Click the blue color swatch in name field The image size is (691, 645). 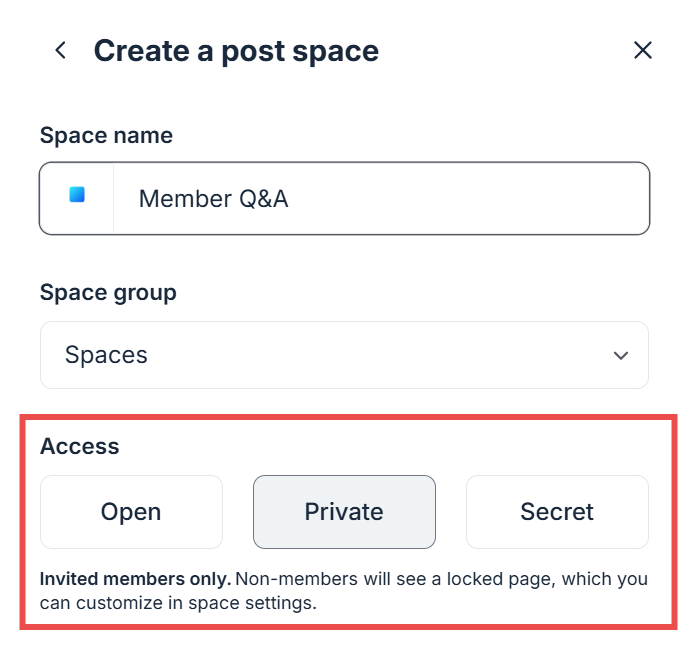pos(77,194)
